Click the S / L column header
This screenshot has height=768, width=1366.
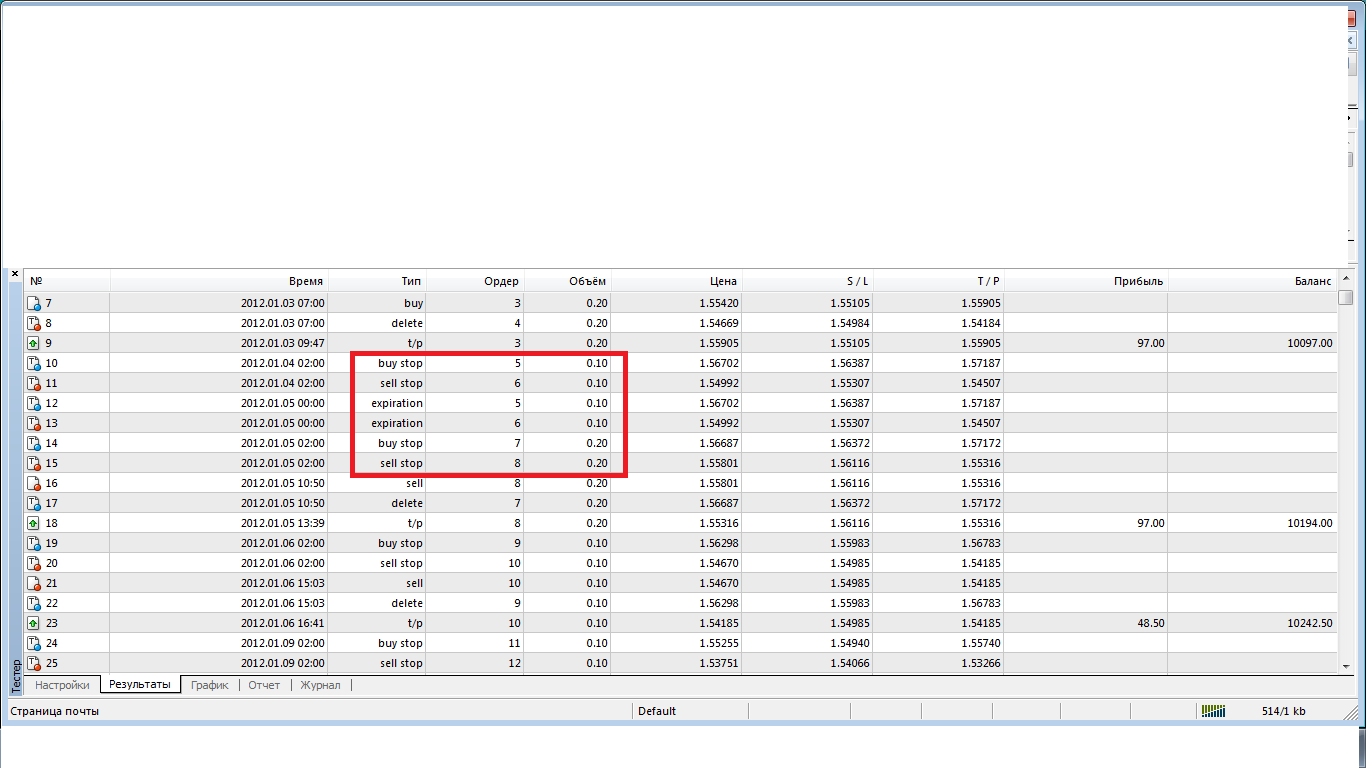pos(807,281)
